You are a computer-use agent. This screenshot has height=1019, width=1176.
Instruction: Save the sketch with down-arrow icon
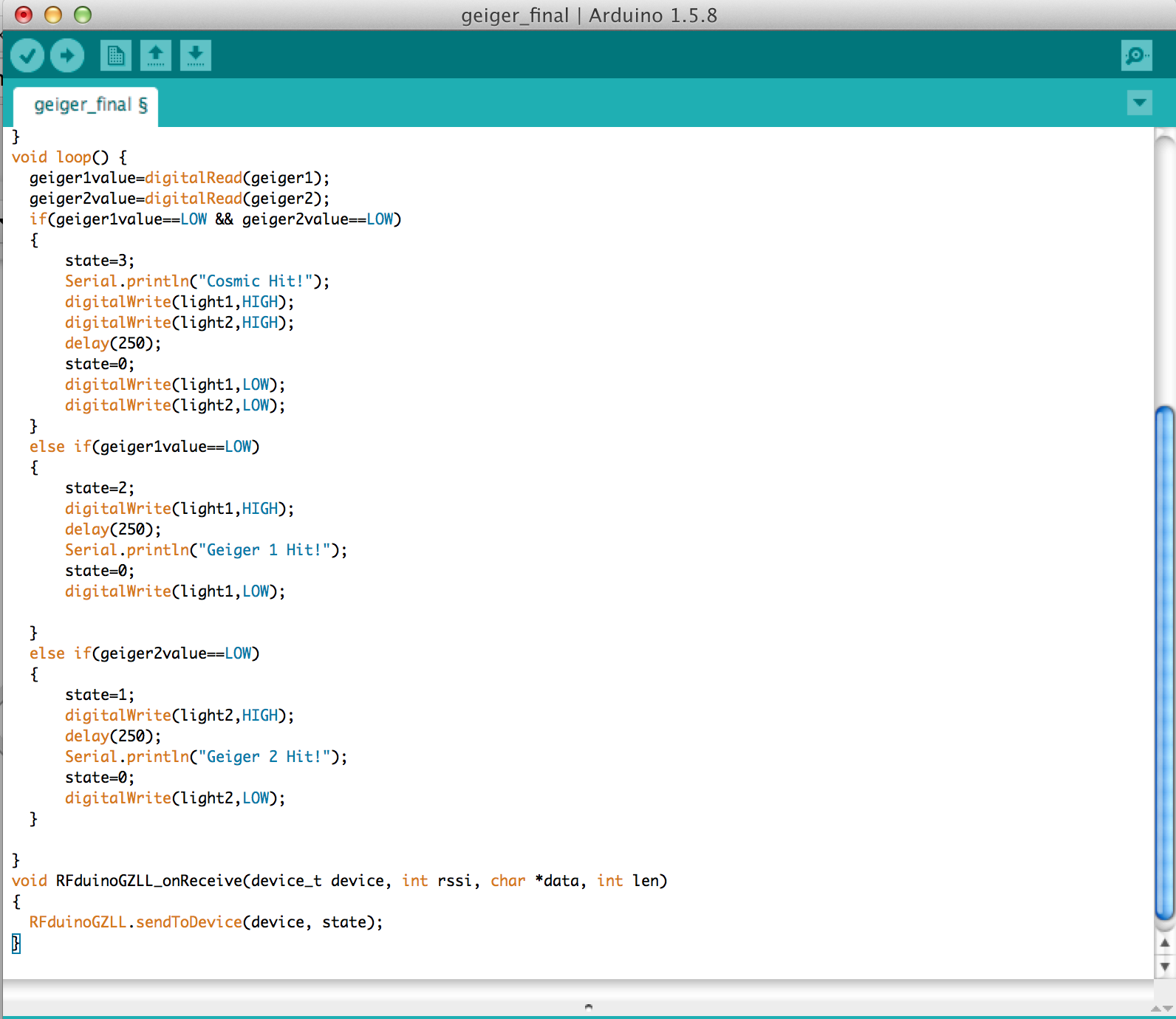click(x=196, y=55)
